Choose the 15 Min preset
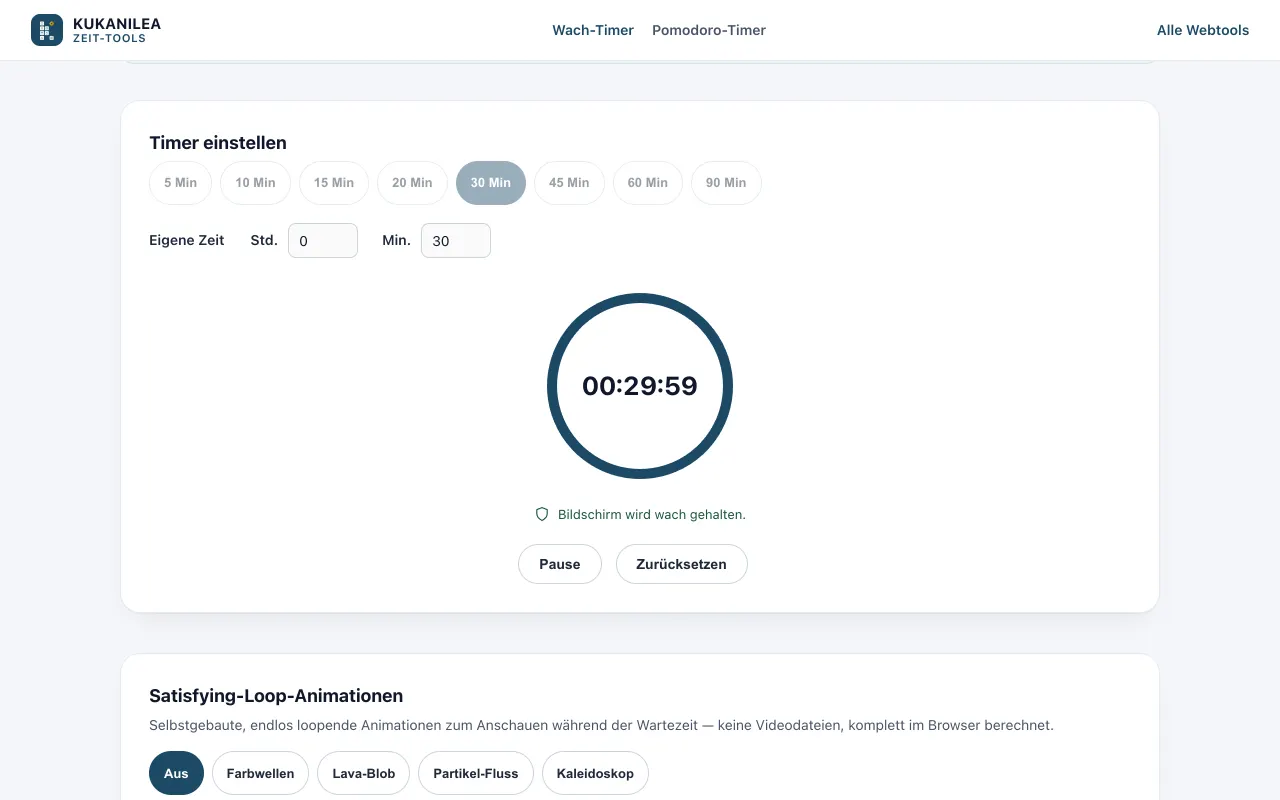Screen dimensions: 1280x800 coord(334,183)
